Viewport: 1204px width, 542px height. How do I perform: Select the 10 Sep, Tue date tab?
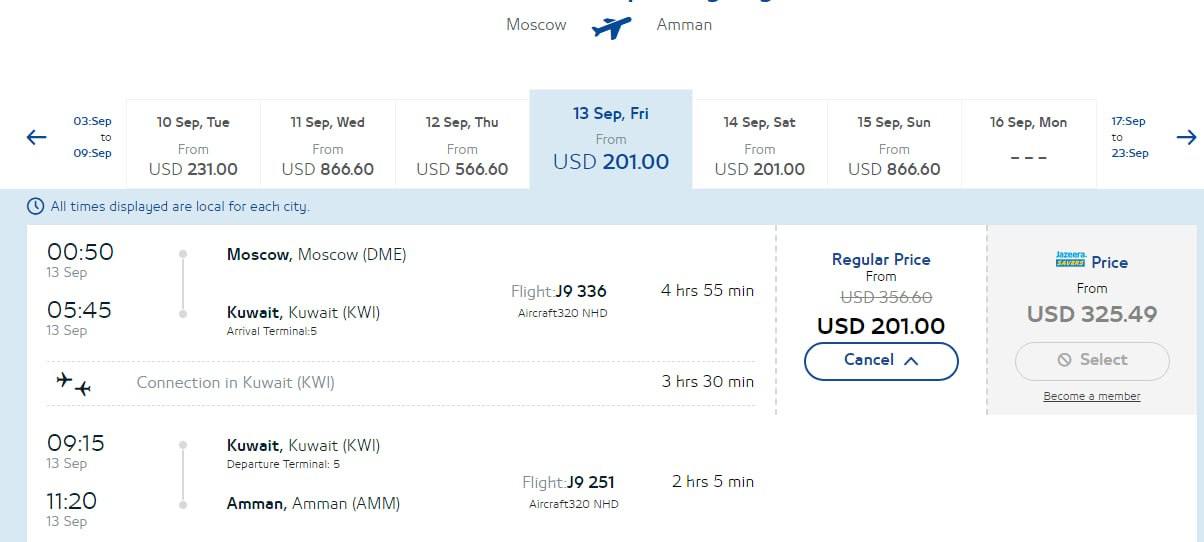193,145
